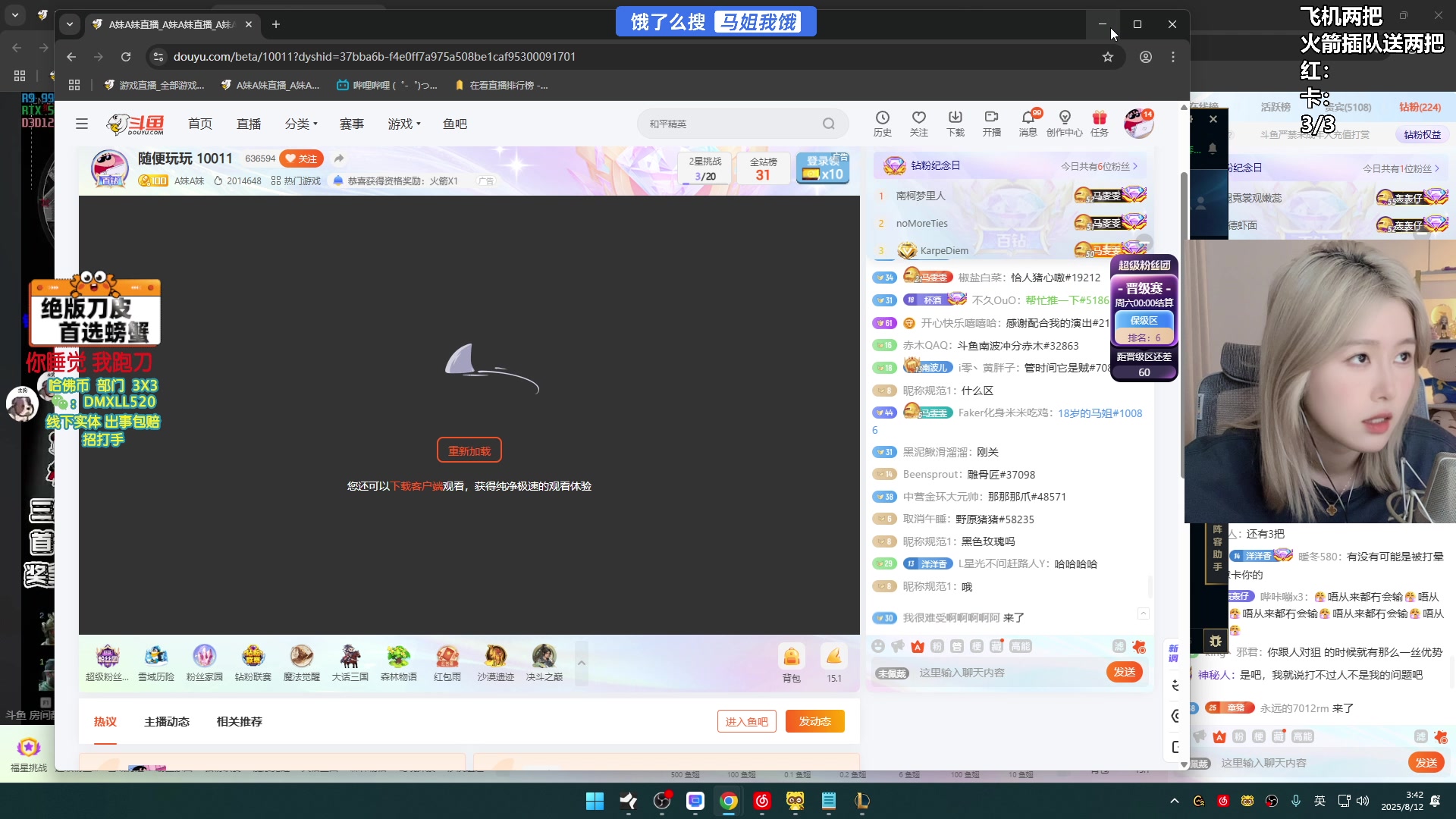Toggle microphone icon in system tray
Screen dimensions: 1456x819
1296,801
